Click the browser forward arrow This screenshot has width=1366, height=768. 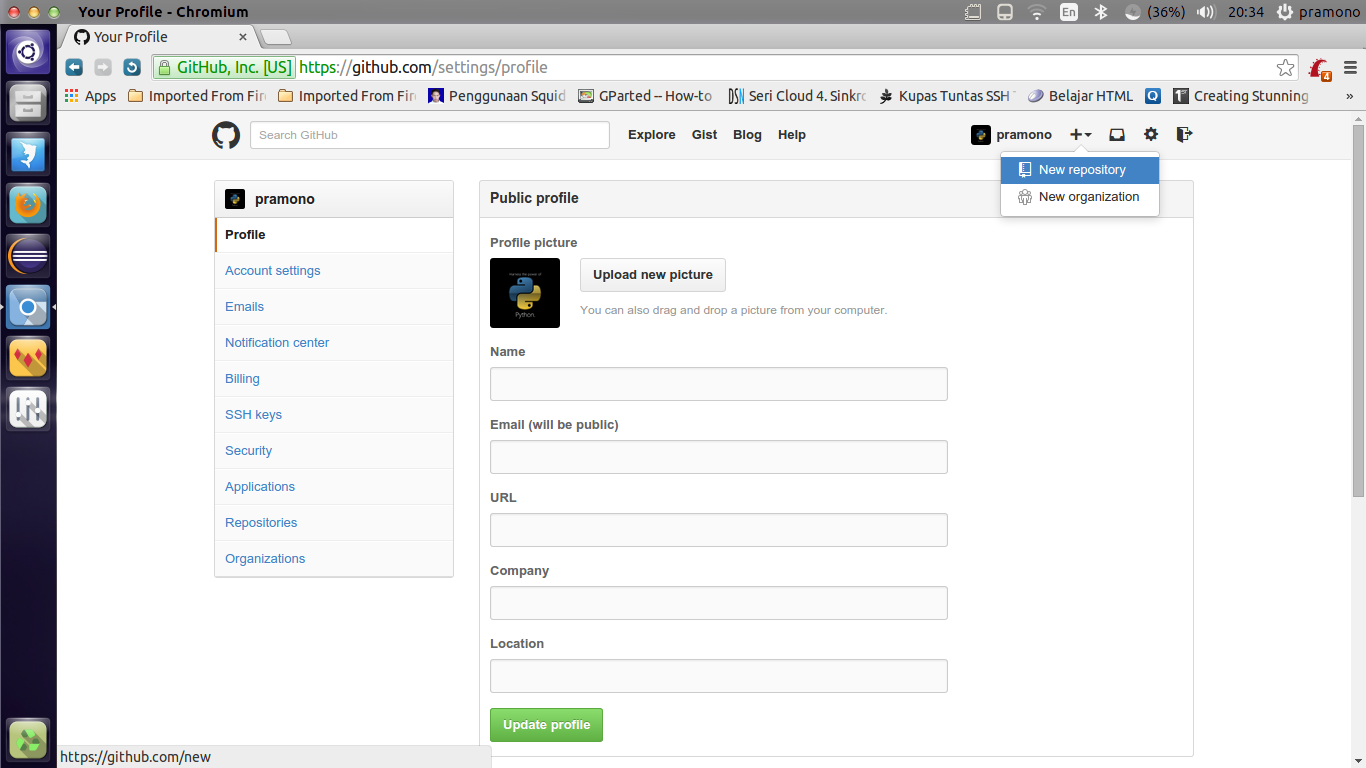[103, 67]
